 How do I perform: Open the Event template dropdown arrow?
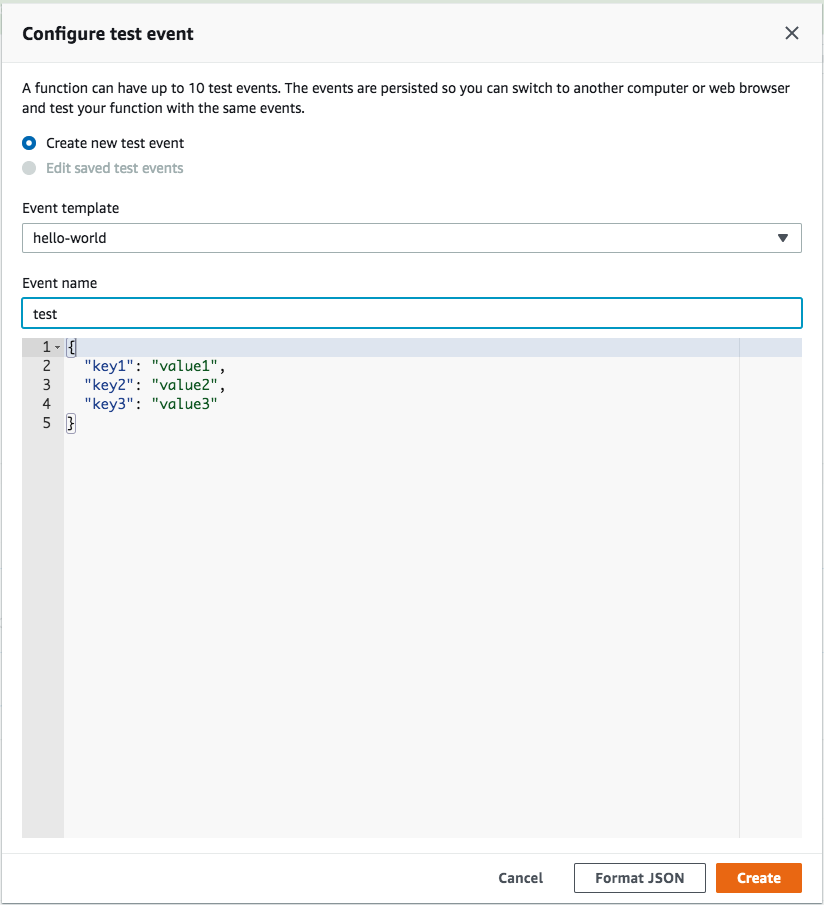(782, 238)
